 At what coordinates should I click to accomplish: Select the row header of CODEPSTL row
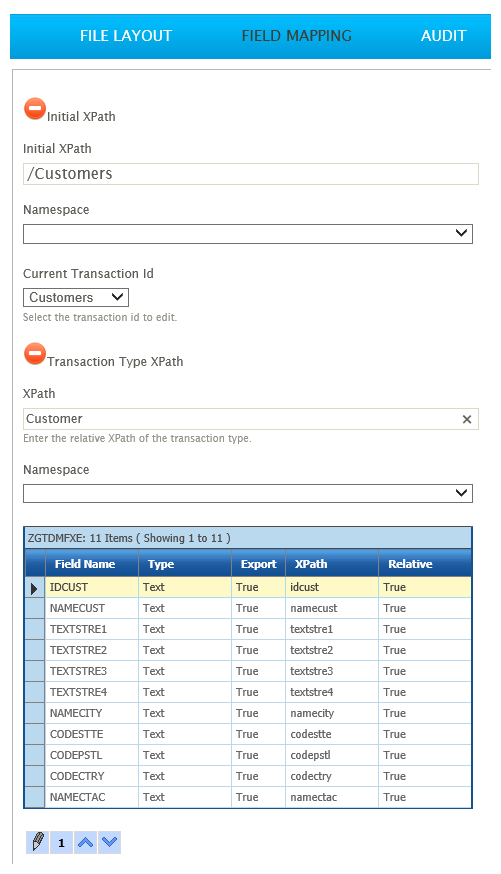(35, 755)
